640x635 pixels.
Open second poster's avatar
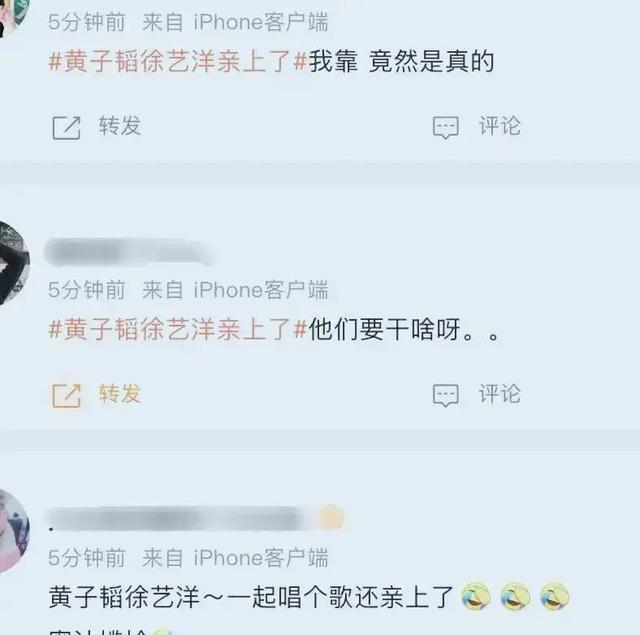tap(13, 263)
